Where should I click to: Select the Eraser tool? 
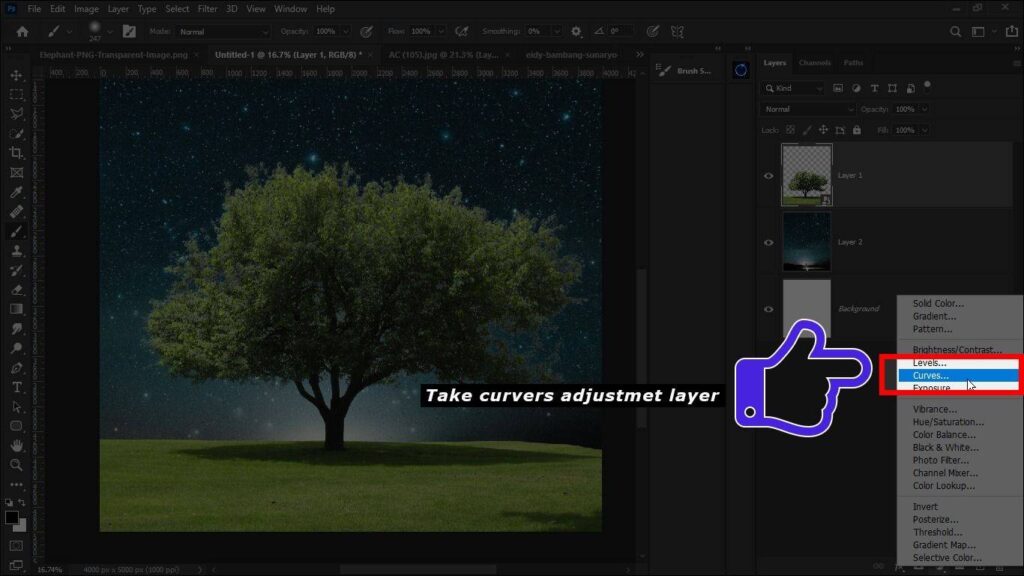click(x=16, y=290)
